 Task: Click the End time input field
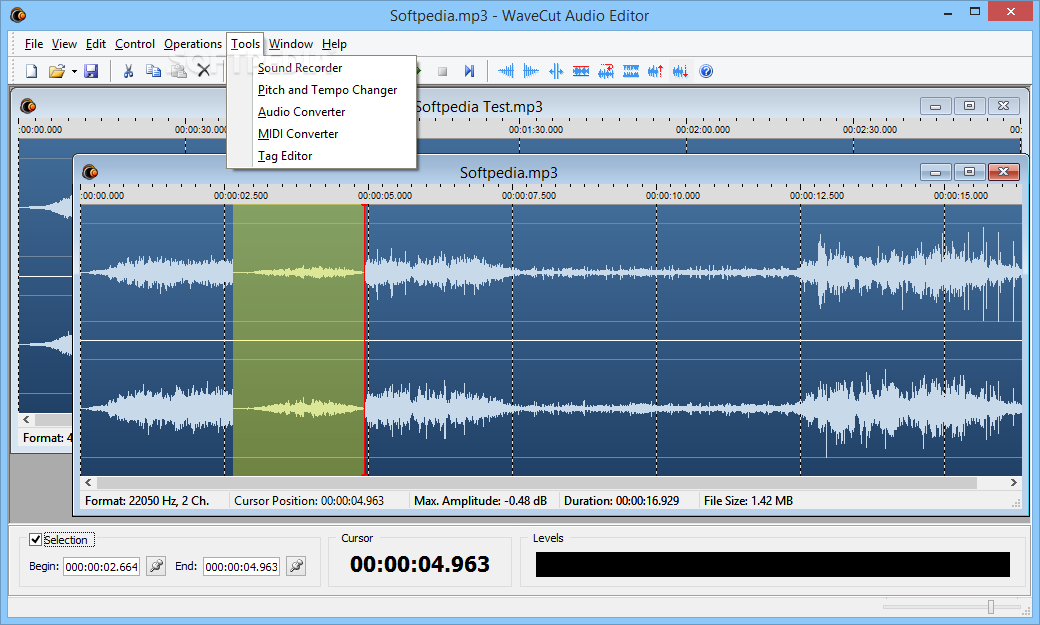[x=241, y=567]
